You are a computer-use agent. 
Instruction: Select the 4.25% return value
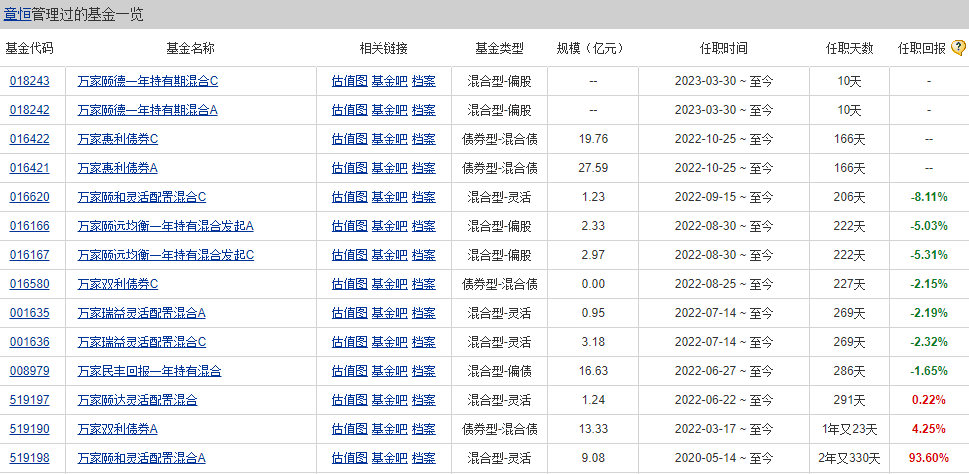929,430
